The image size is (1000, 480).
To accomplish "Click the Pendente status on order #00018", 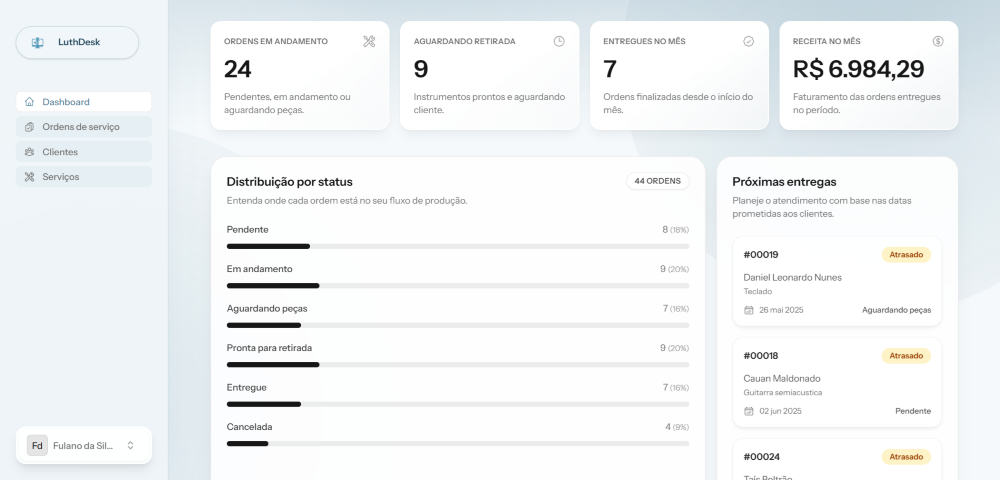I will tap(913, 411).
